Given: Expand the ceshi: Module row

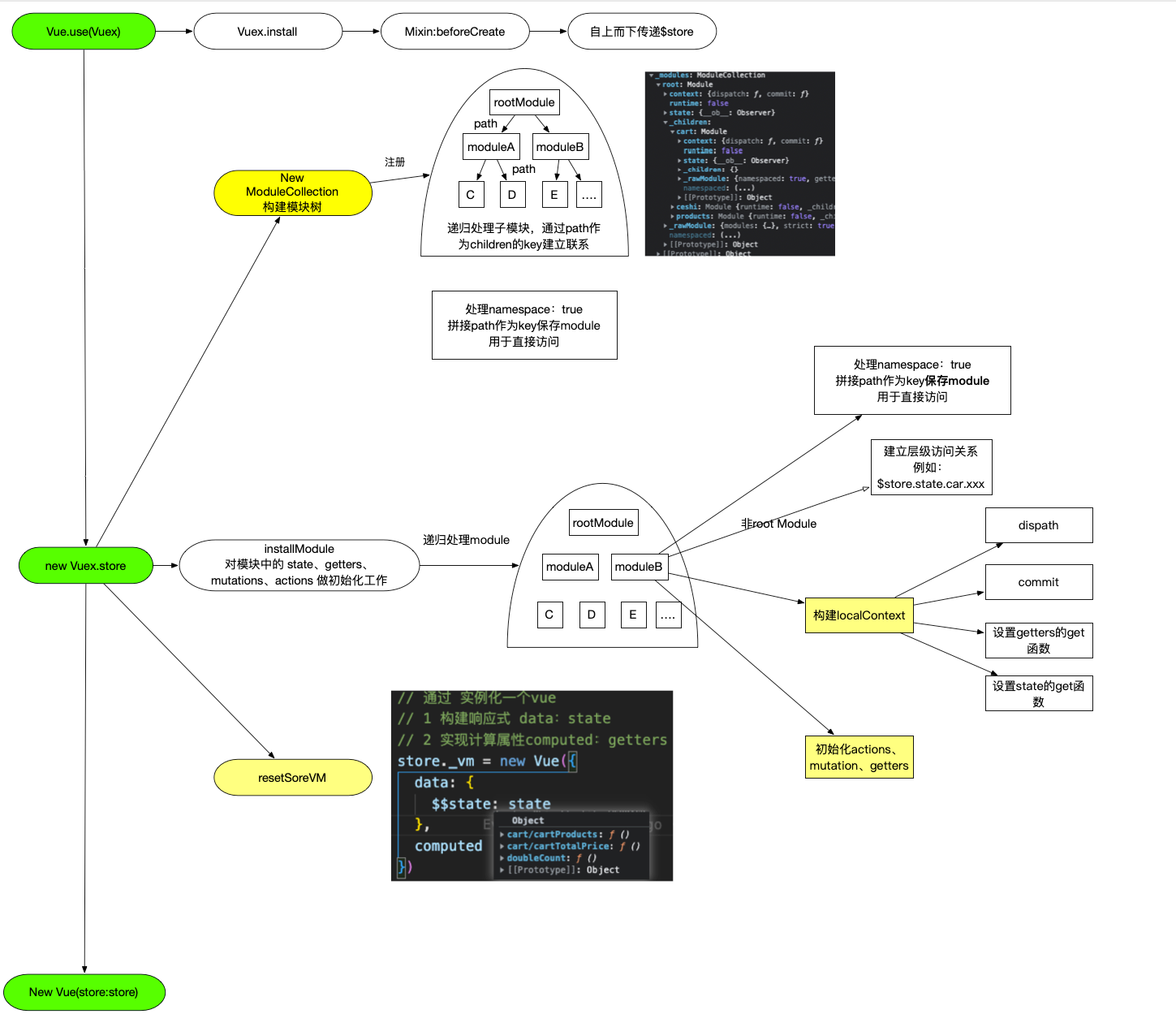Looking at the screenshot, I should pos(673,207).
